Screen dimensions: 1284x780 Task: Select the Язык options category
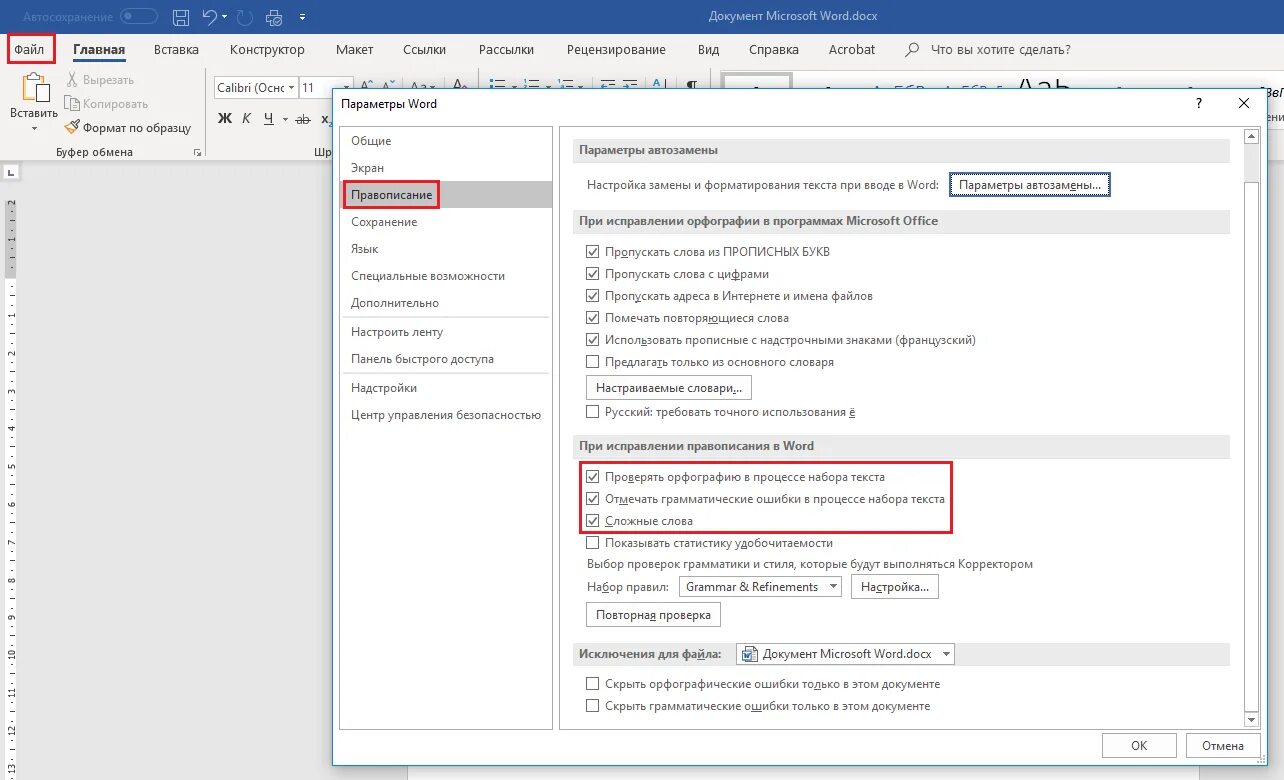click(x=446, y=249)
